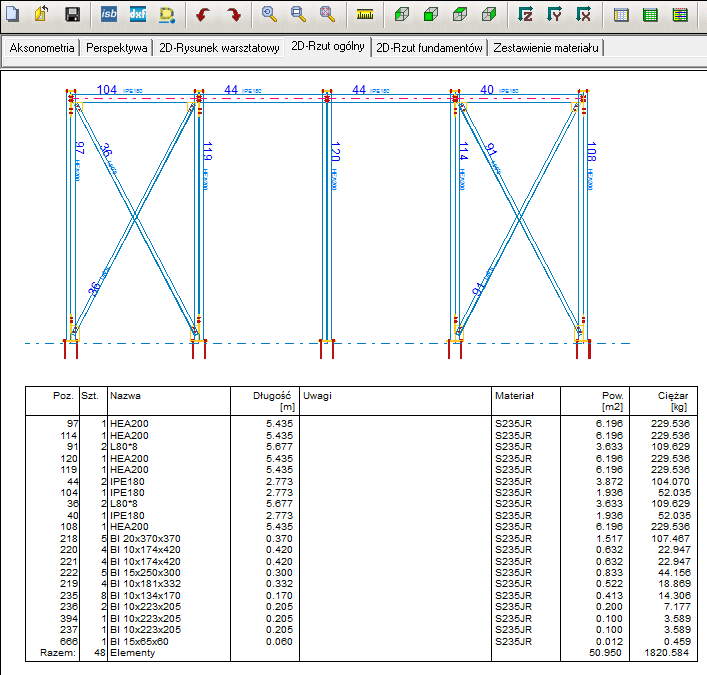The height and width of the screenshot is (675, 707).
Task: Click the green table list icon
Action: pos(650,15)
